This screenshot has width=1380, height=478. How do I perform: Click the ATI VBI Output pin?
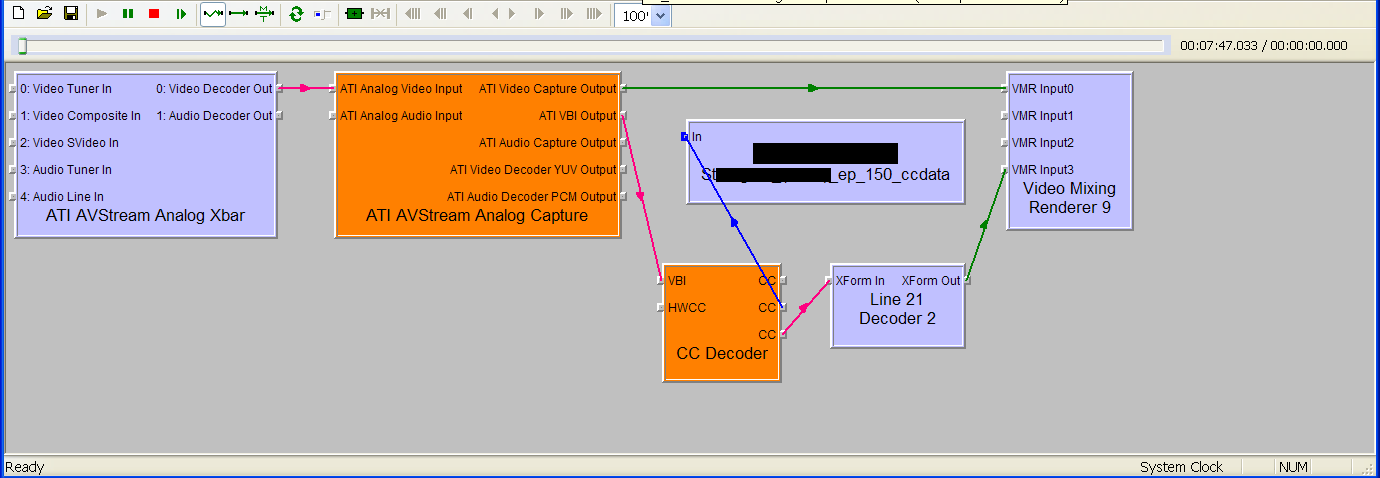coord(578,116)
